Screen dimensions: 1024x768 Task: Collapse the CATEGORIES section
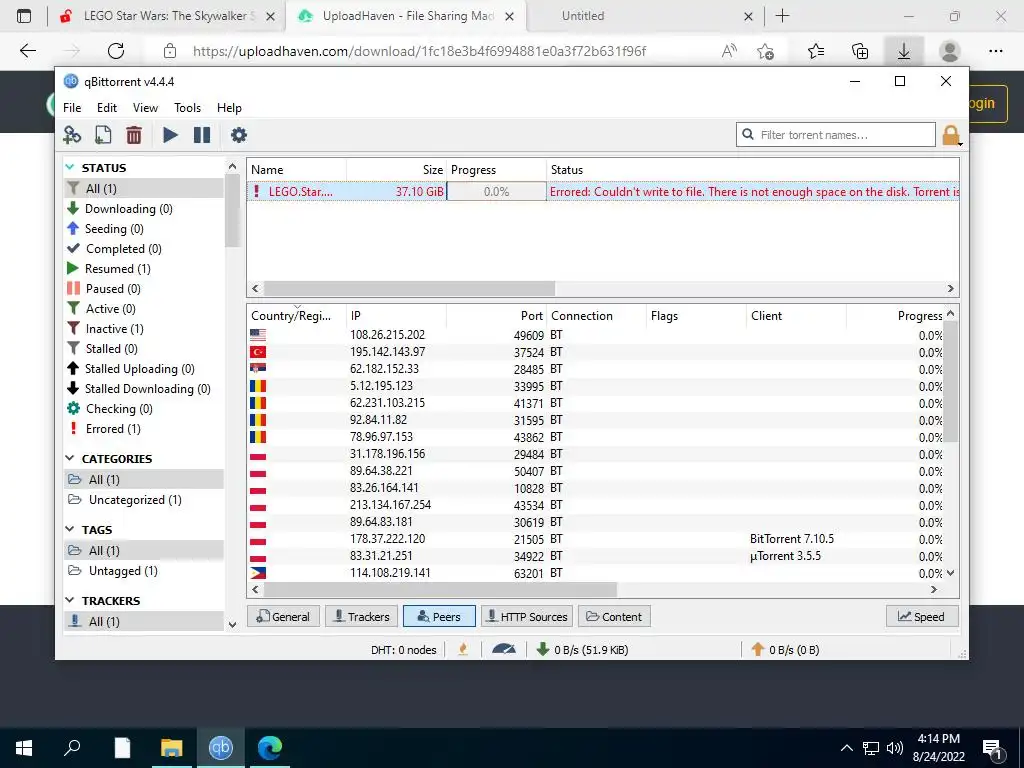point(70,458)
